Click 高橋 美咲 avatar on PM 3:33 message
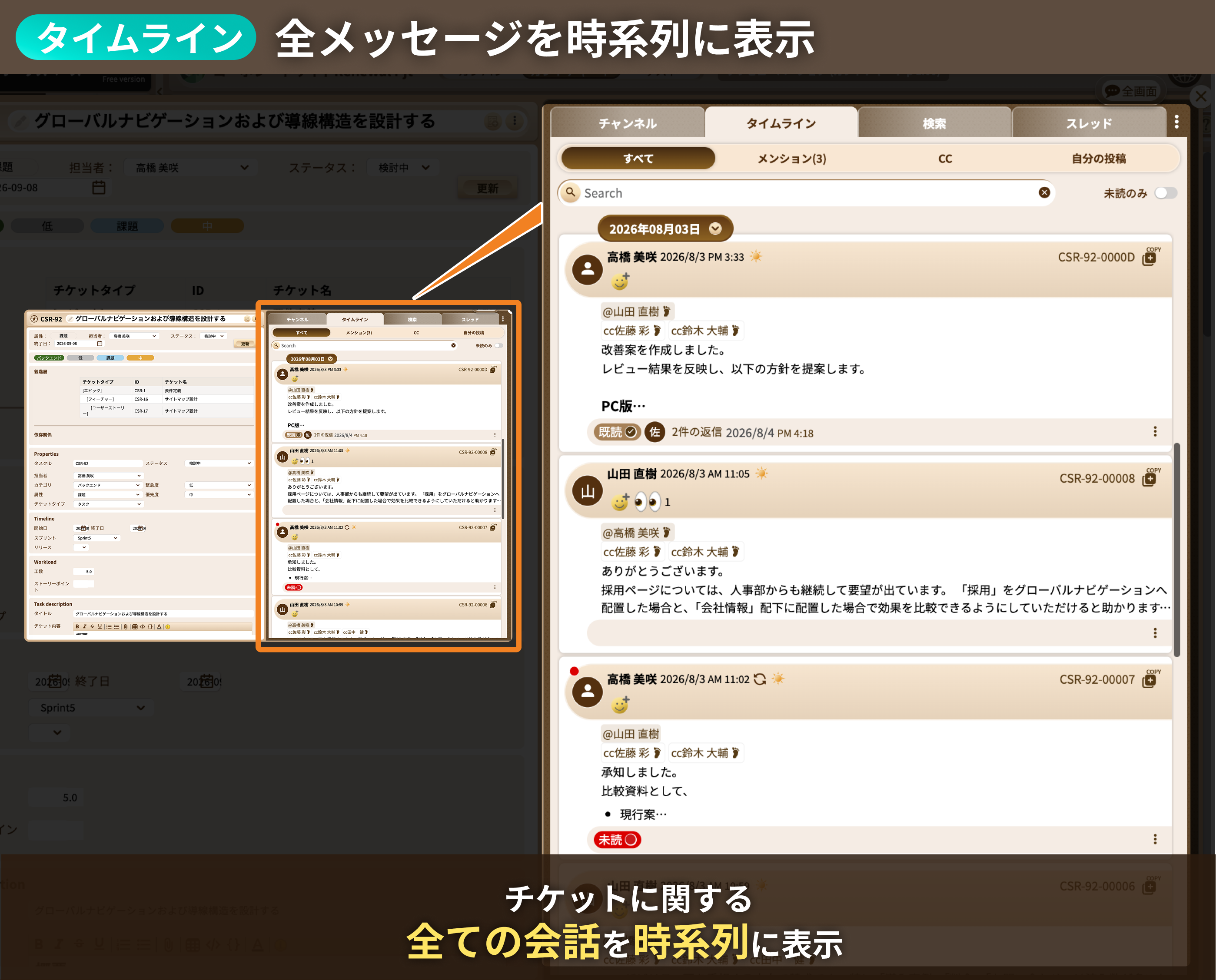 coord(588,269)
